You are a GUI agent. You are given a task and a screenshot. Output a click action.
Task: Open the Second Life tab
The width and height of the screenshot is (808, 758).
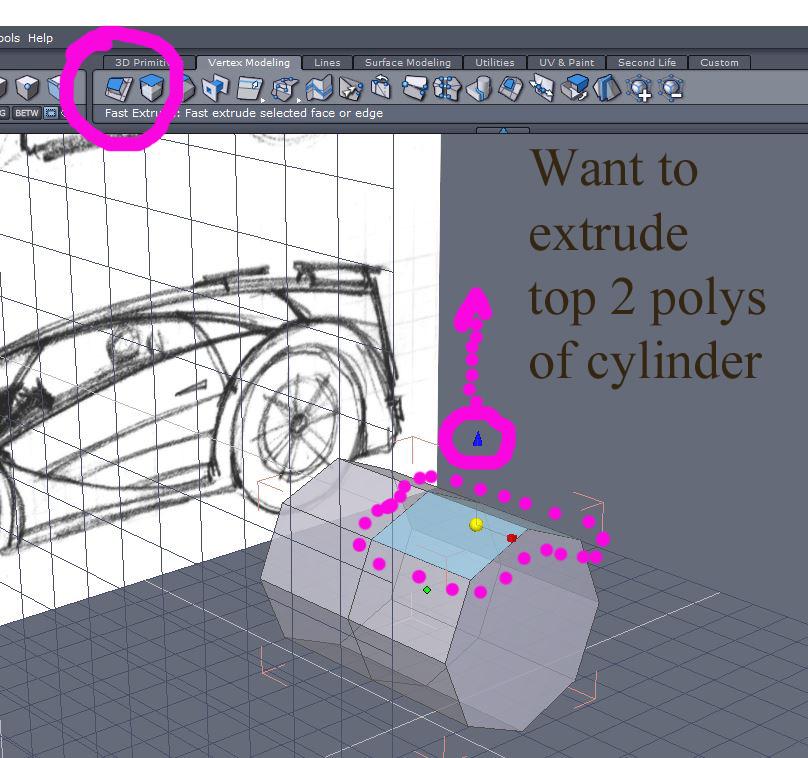click(x=647, y=62)
